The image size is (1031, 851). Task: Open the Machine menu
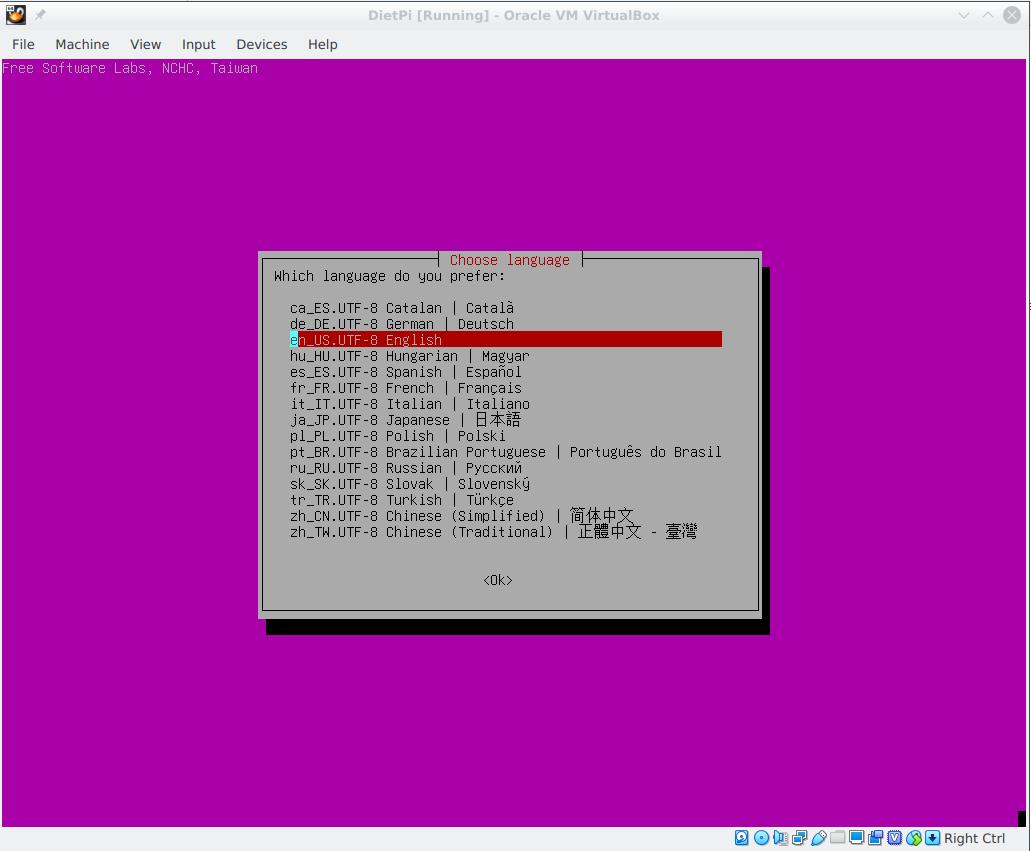click(82, 44)
